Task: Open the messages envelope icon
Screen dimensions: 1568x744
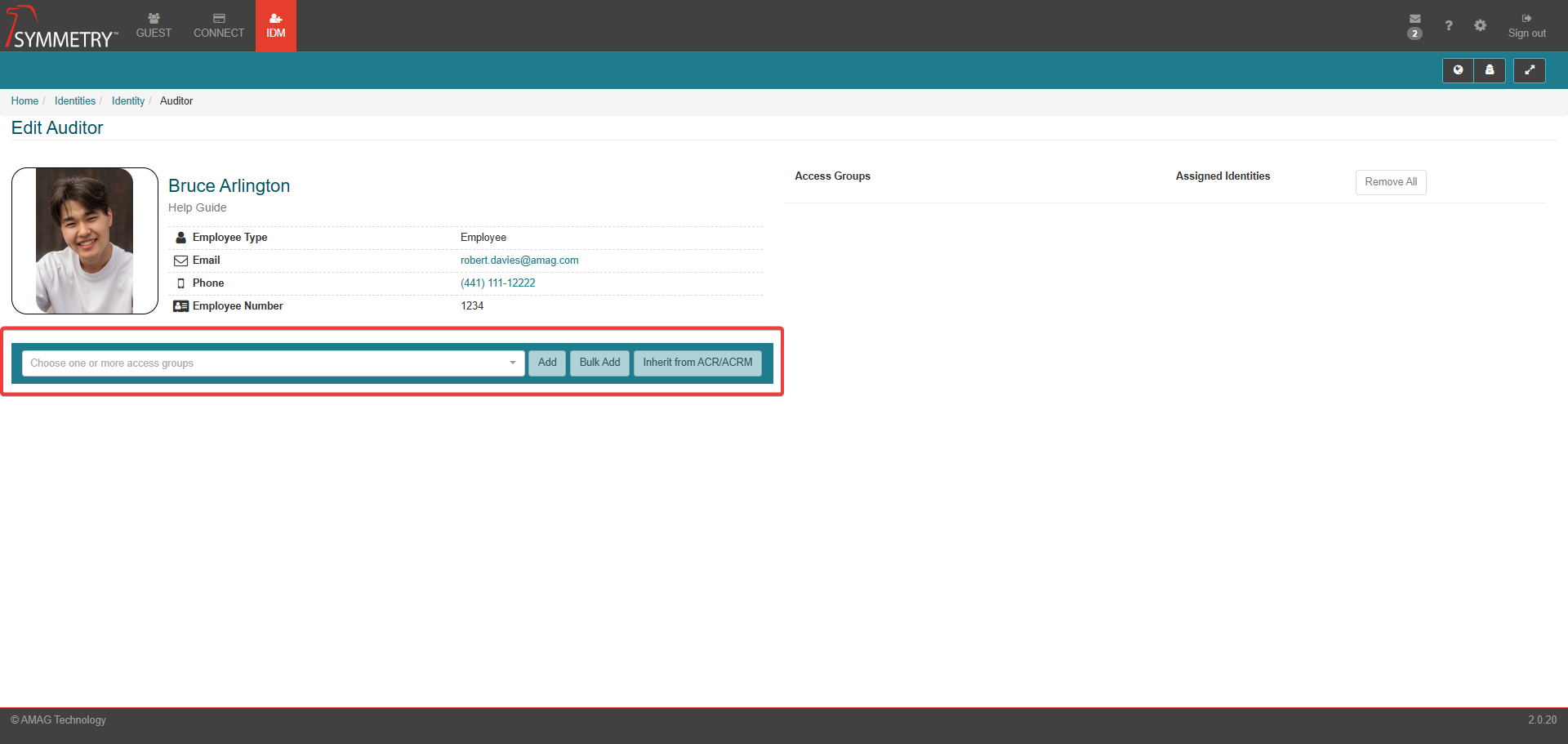Action: (x=1414, y=20)
